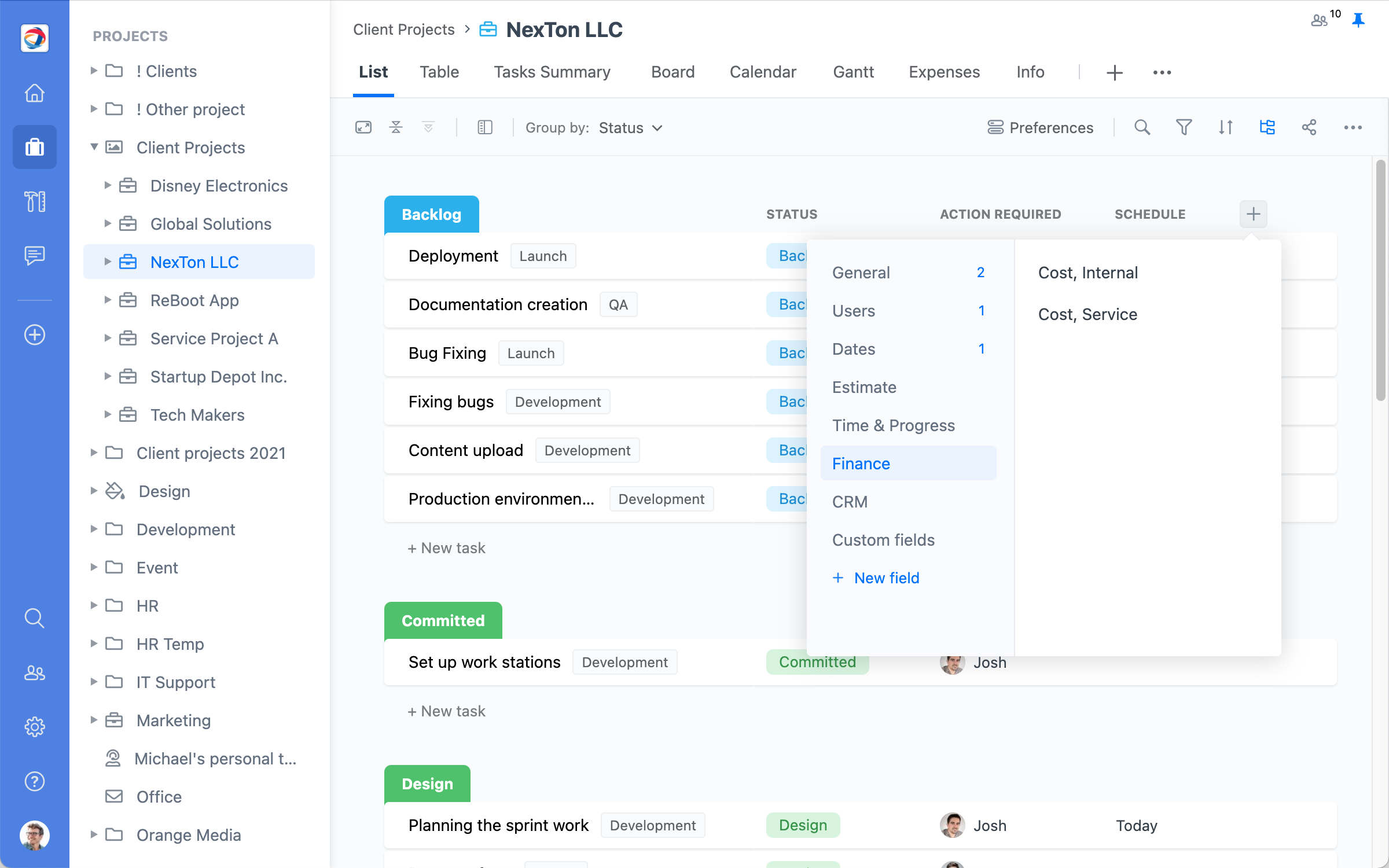Open the chat messages icon
Viewport: 1389px width, 868px height.
coord(35,255)
